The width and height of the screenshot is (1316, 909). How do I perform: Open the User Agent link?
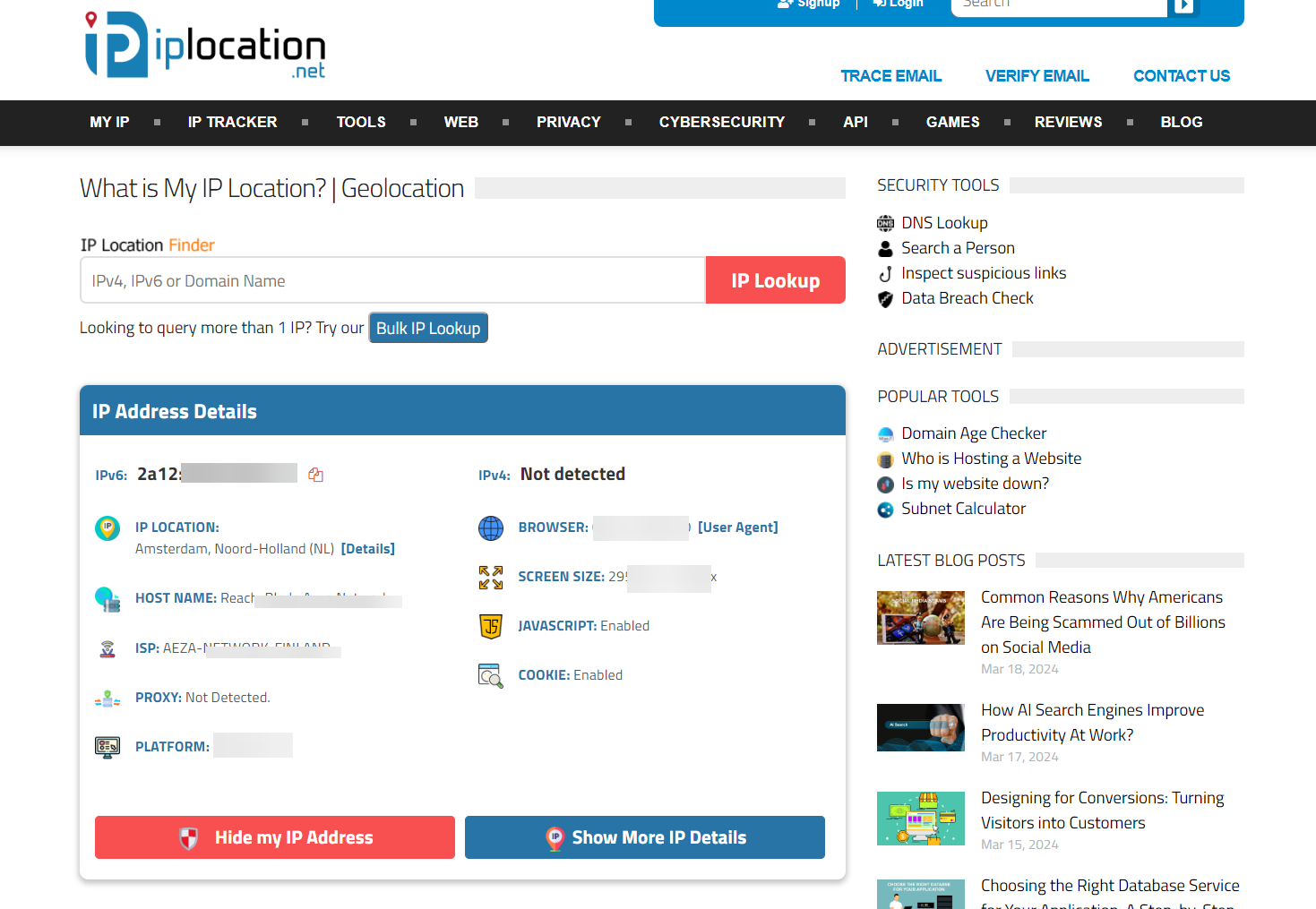737,527
